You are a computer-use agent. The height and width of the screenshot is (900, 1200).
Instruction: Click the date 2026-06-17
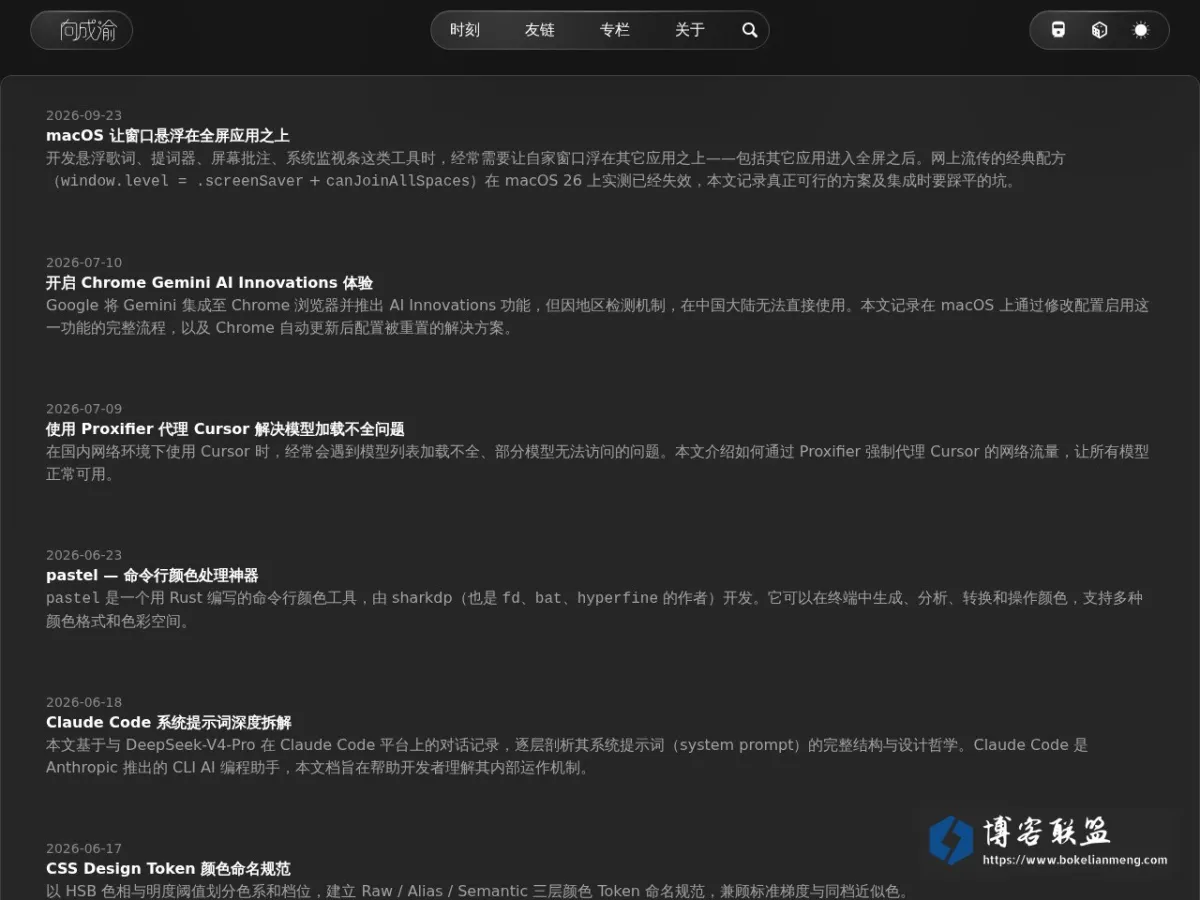click(84, 848)
